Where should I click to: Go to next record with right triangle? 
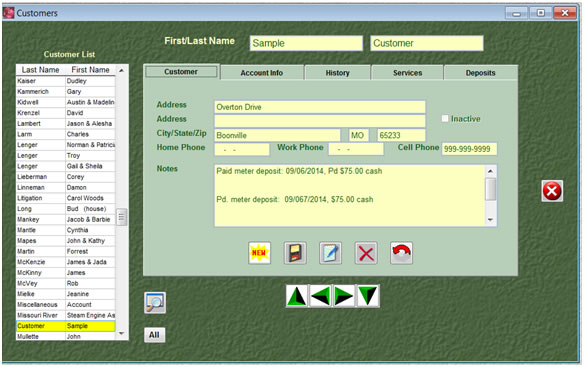[343, 296]
